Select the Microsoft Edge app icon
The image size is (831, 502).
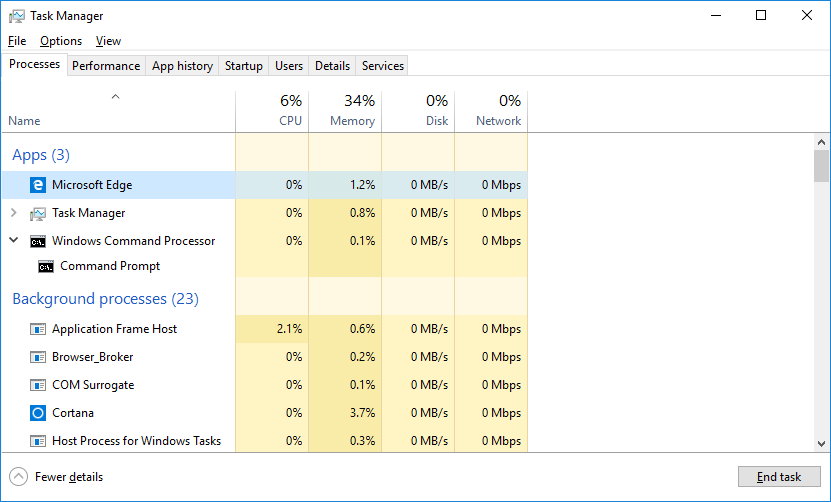click(38, 185)
